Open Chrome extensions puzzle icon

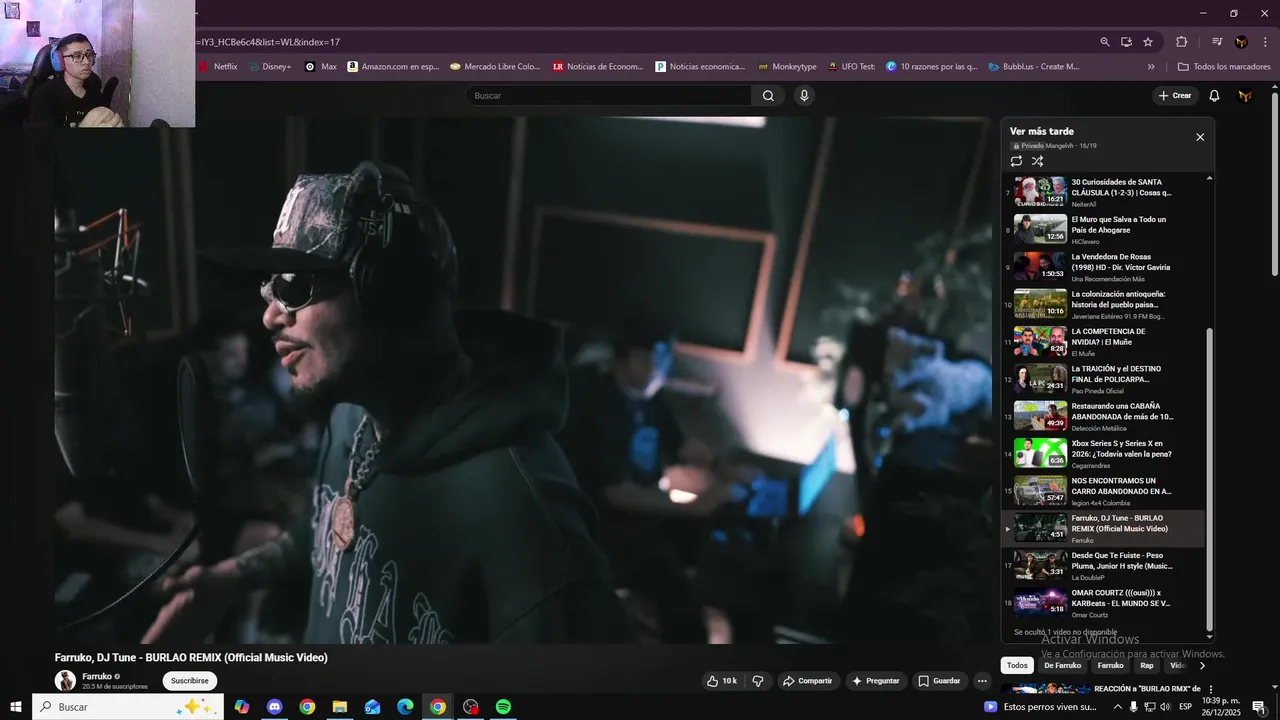tap(1181, 42)
